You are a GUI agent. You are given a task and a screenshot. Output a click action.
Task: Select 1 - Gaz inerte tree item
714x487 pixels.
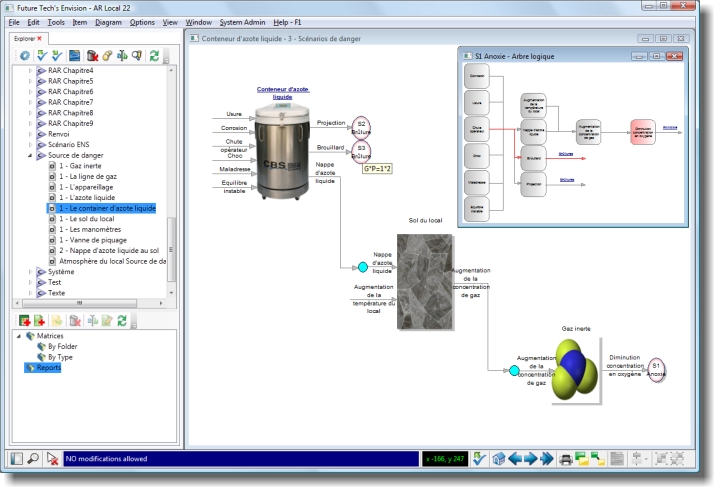tap(80, 166)
